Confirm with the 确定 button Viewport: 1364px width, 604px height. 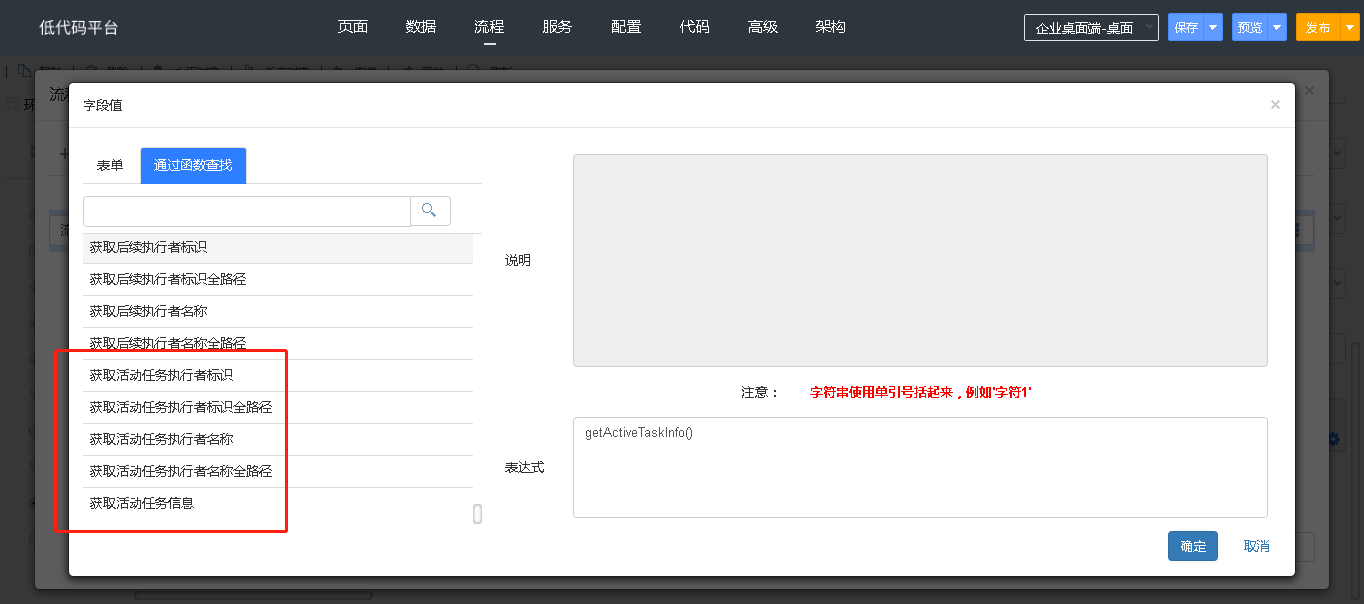(x=1192, y=546)
